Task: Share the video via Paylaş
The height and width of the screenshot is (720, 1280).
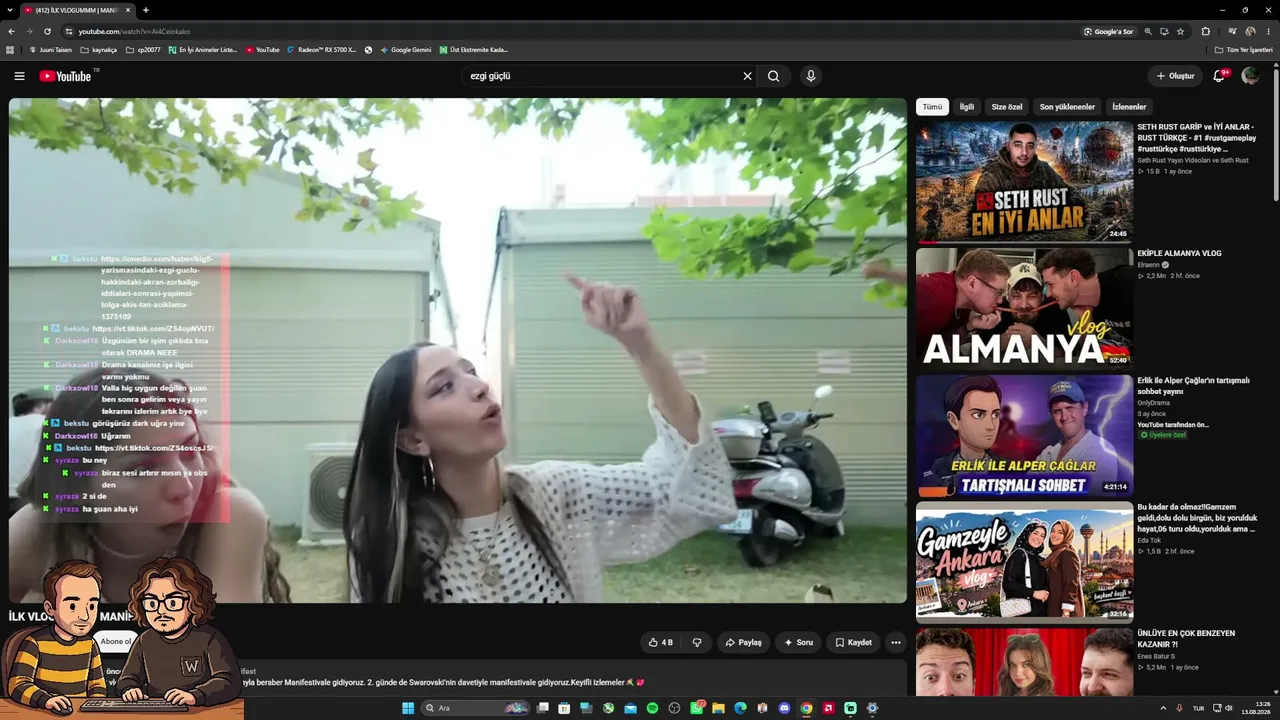Action: point(743,642)
